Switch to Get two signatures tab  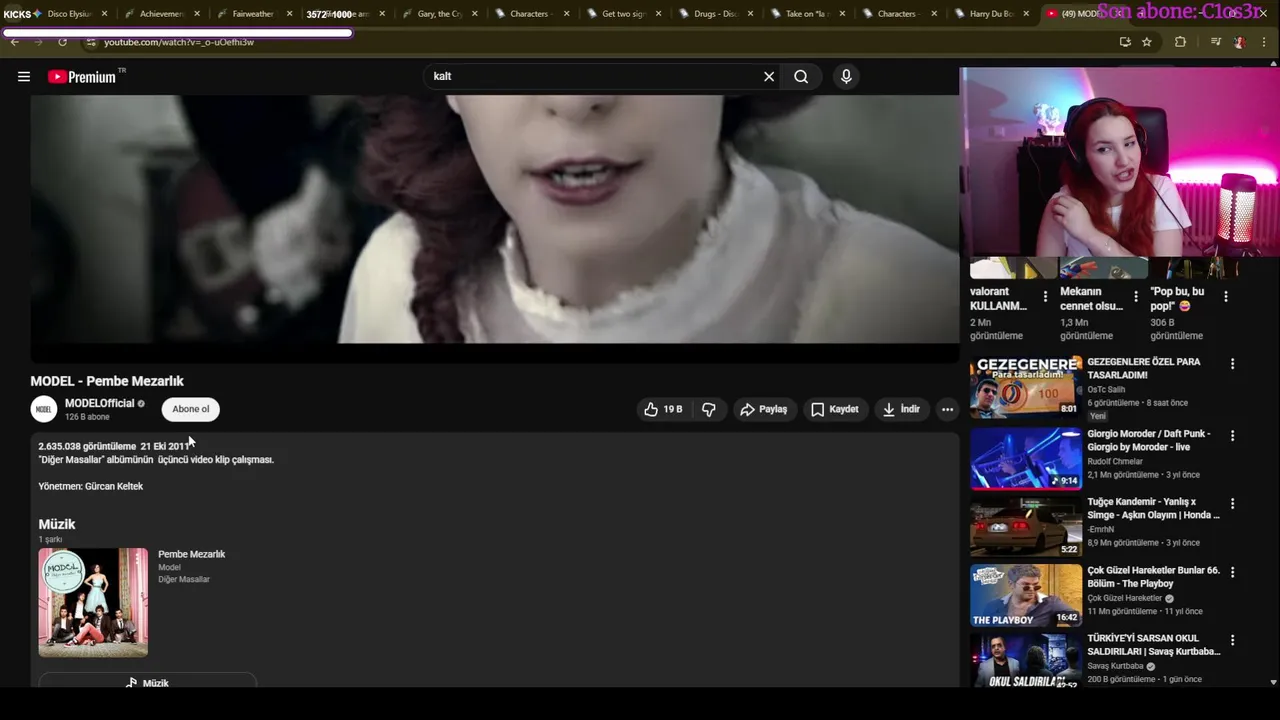pyautogui.click(x=623, y=14)
